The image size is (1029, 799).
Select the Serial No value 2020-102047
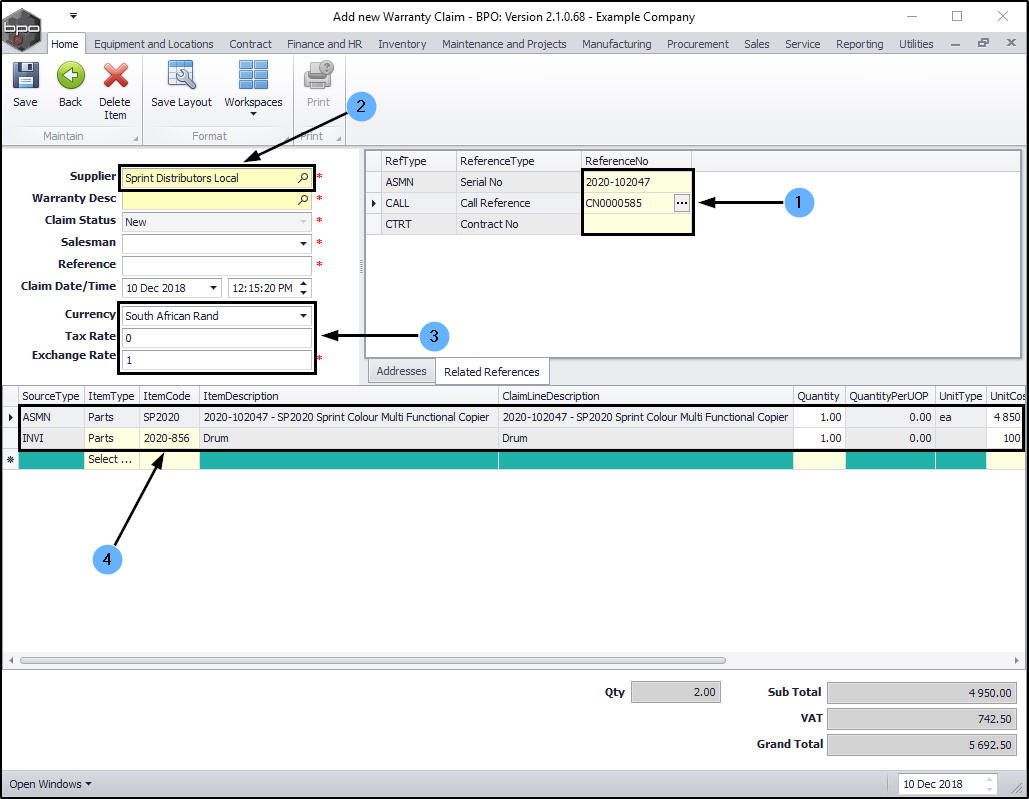click(636, 182)
